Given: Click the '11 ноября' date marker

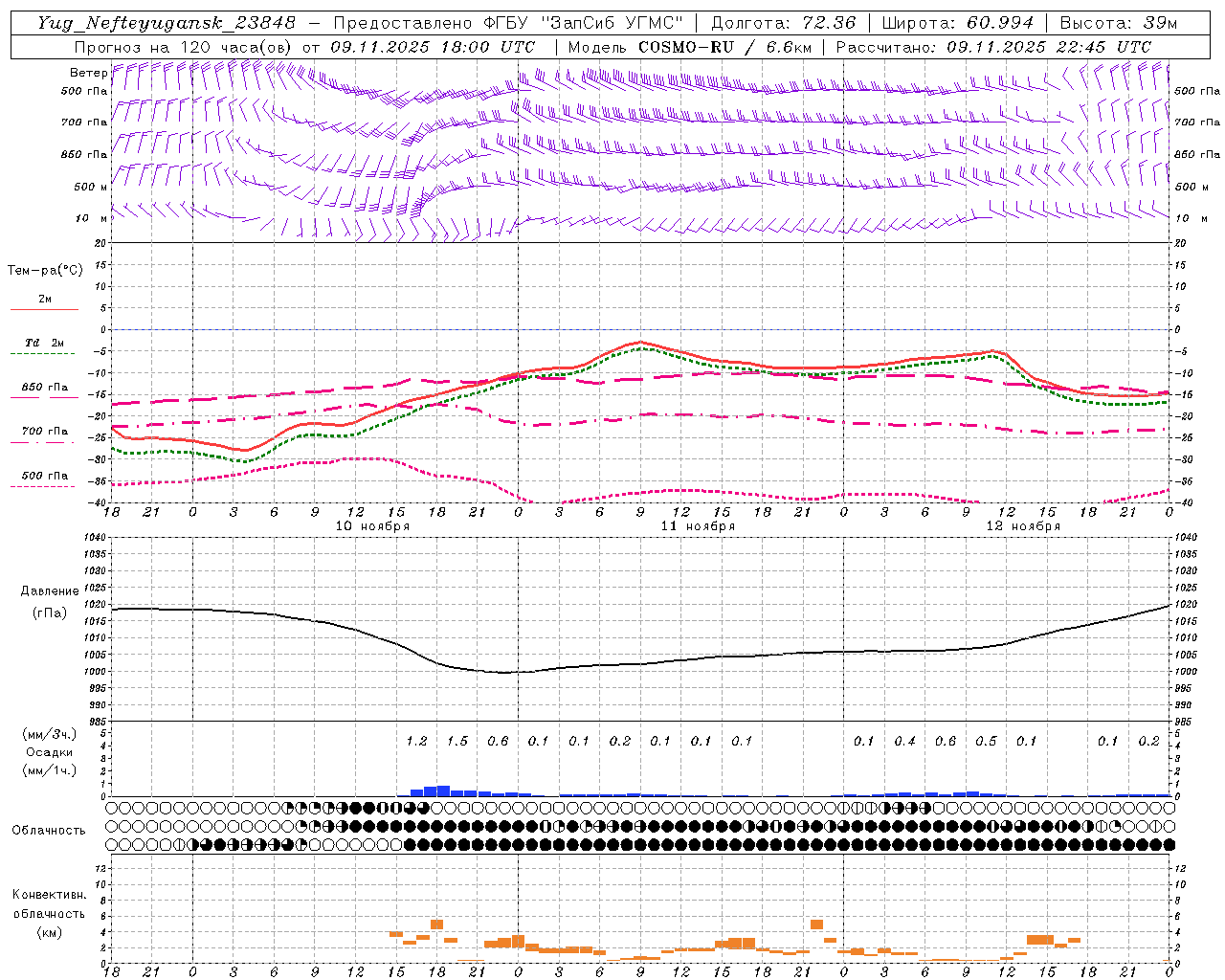Looking at the screenshot, I should pyautogui.click(x=698, y=526).
